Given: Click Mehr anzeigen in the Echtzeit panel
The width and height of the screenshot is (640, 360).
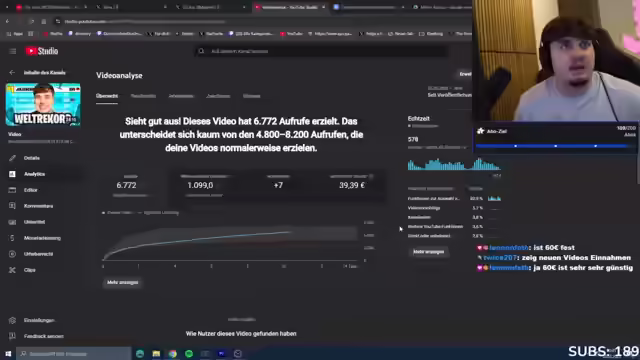Looking at the screenshot, I should pos(428,252).
